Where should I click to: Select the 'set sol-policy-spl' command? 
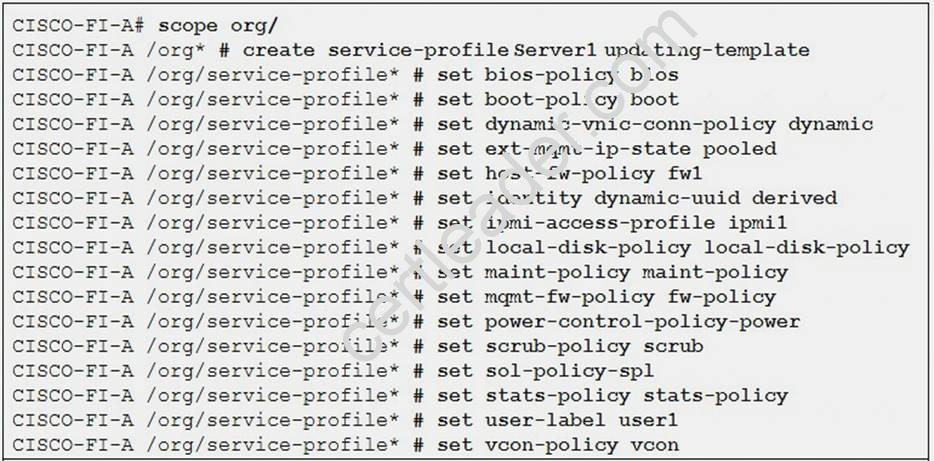tap(546, 372)
